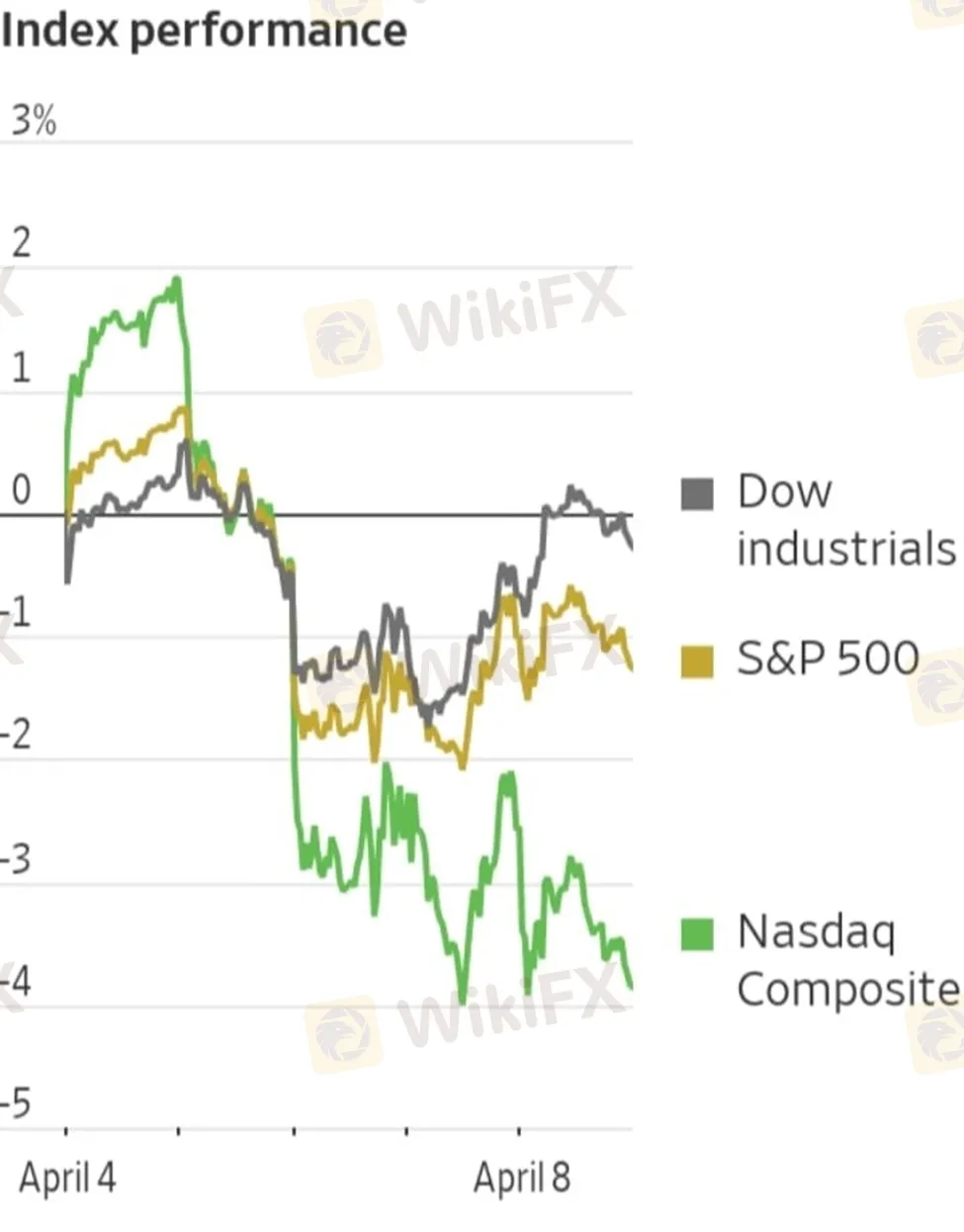Select the Dow industrials legend label
Viewport: 964px width, 1232px height.
click(845, 519)
